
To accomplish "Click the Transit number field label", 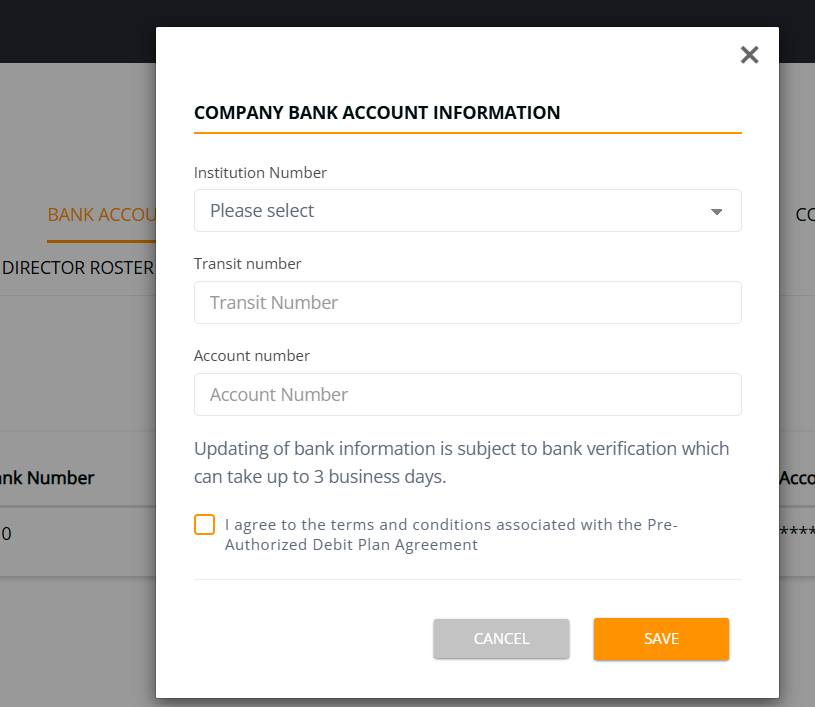I will [247, 264].
